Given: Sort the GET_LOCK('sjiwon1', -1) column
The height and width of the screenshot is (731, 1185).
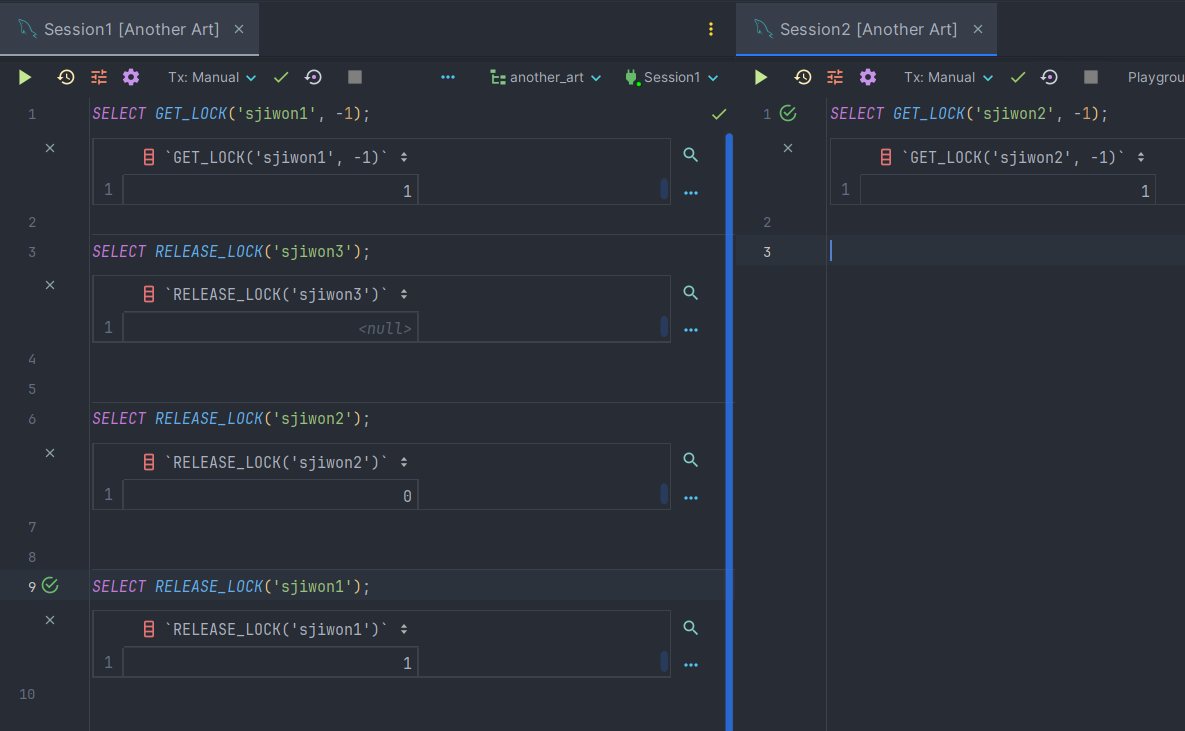Looking at the screenshot, I should (x=404, y=157).
